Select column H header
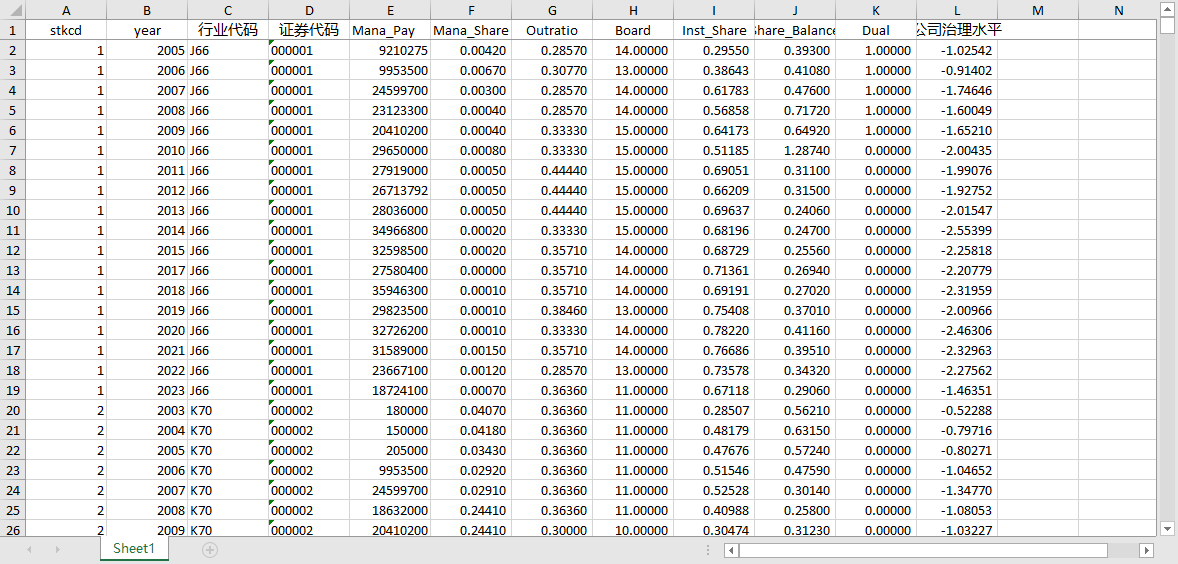 click(x=633, y=10)
